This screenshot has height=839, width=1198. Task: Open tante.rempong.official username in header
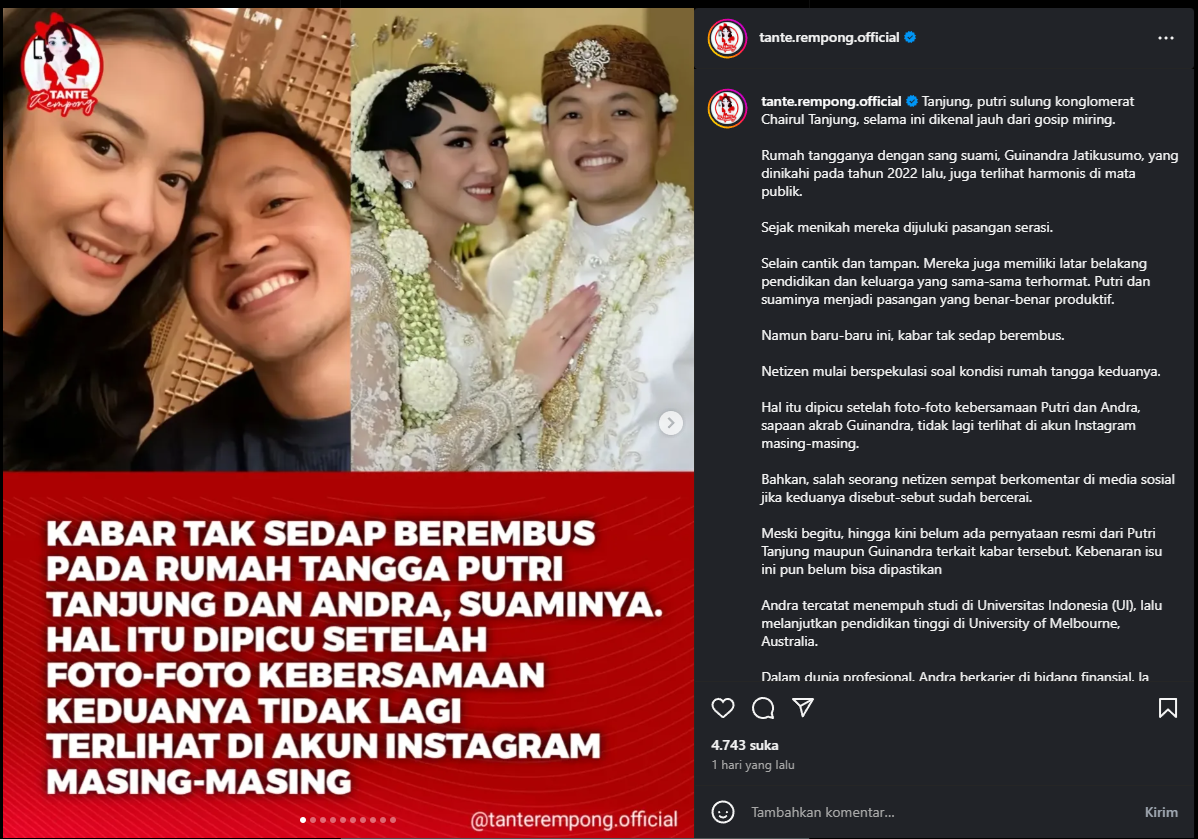tap(829, 37)
